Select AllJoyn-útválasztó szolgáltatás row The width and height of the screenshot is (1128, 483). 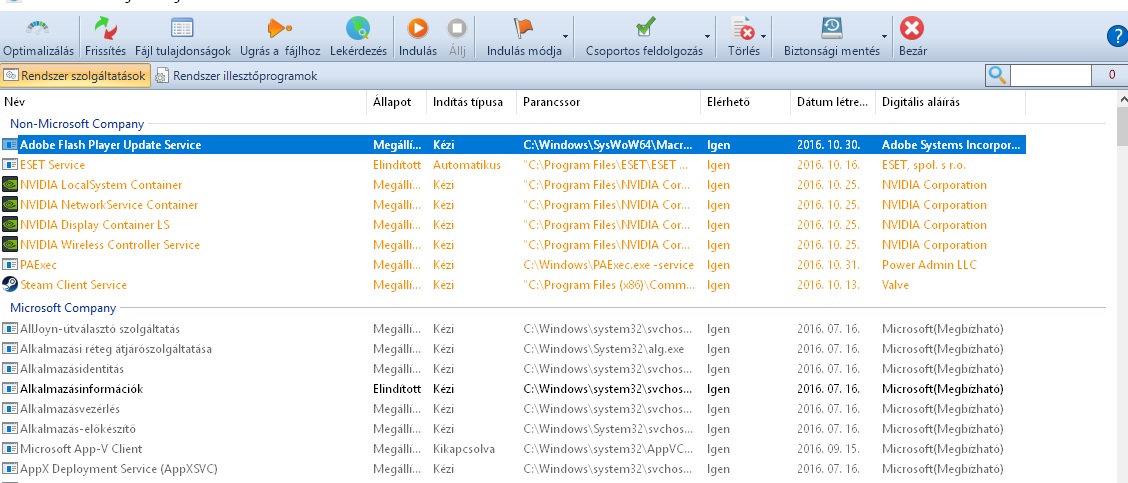pyautogui.click(x=513, y=329)
